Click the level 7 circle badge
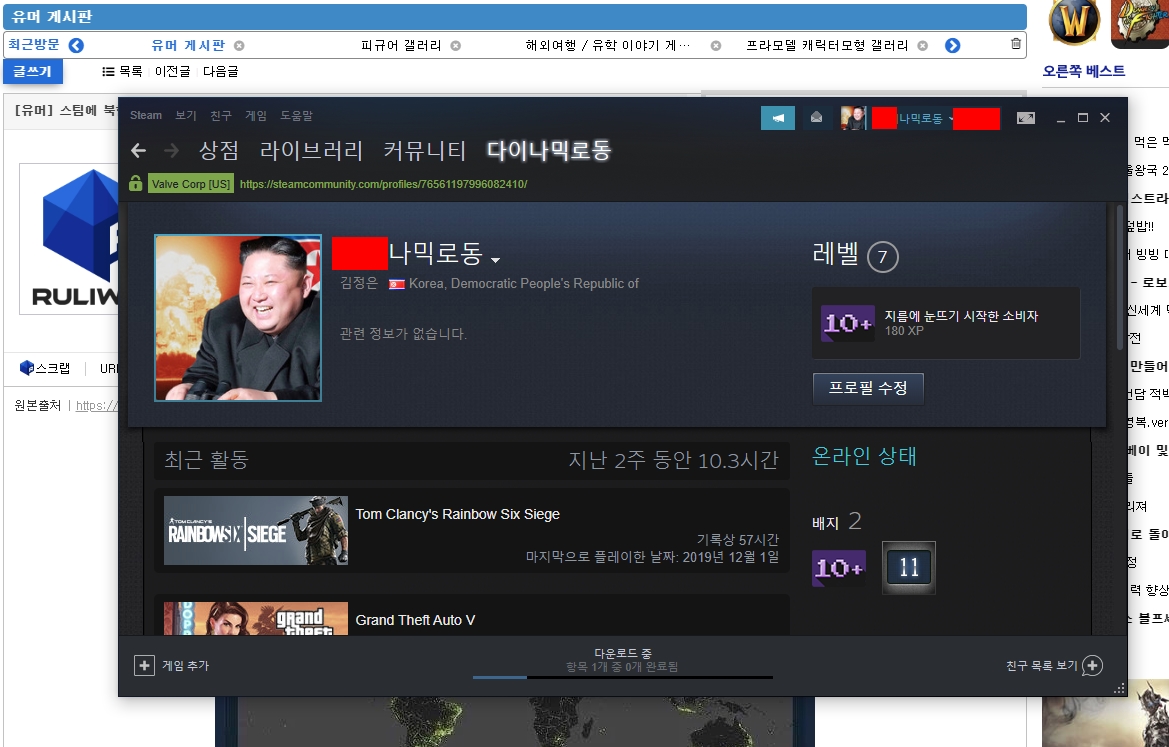Viewport: 1169px width, 747px height. [883, 257]
